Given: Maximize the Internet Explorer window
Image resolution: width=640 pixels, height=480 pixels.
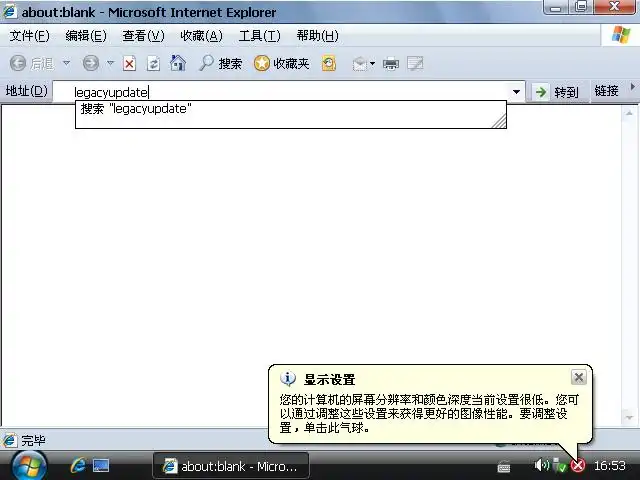Looking at the screenshot, I should [581, 7].
